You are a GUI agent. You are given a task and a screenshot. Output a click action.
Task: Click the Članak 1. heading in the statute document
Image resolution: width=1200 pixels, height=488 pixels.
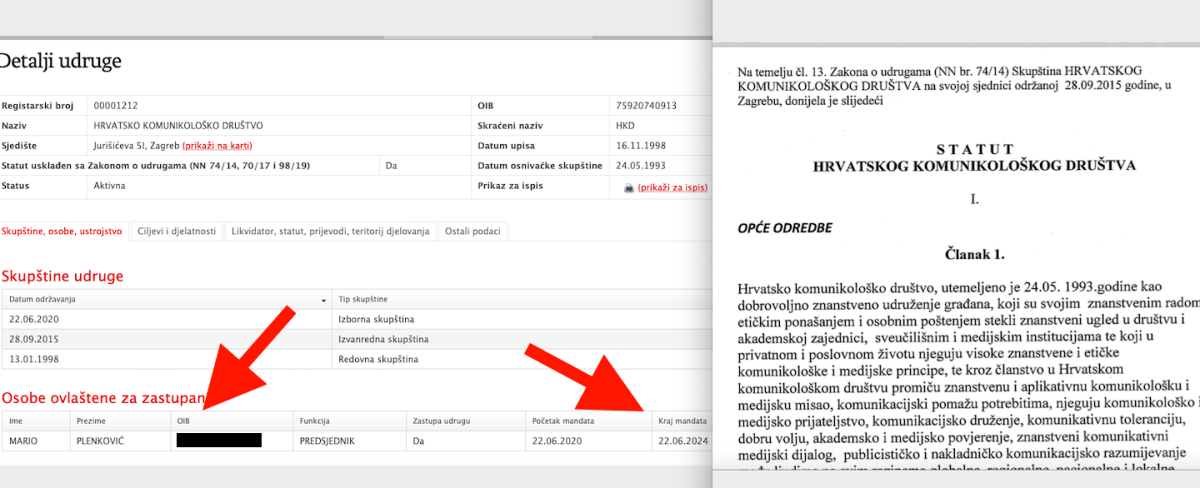click(x=974, y=255)
